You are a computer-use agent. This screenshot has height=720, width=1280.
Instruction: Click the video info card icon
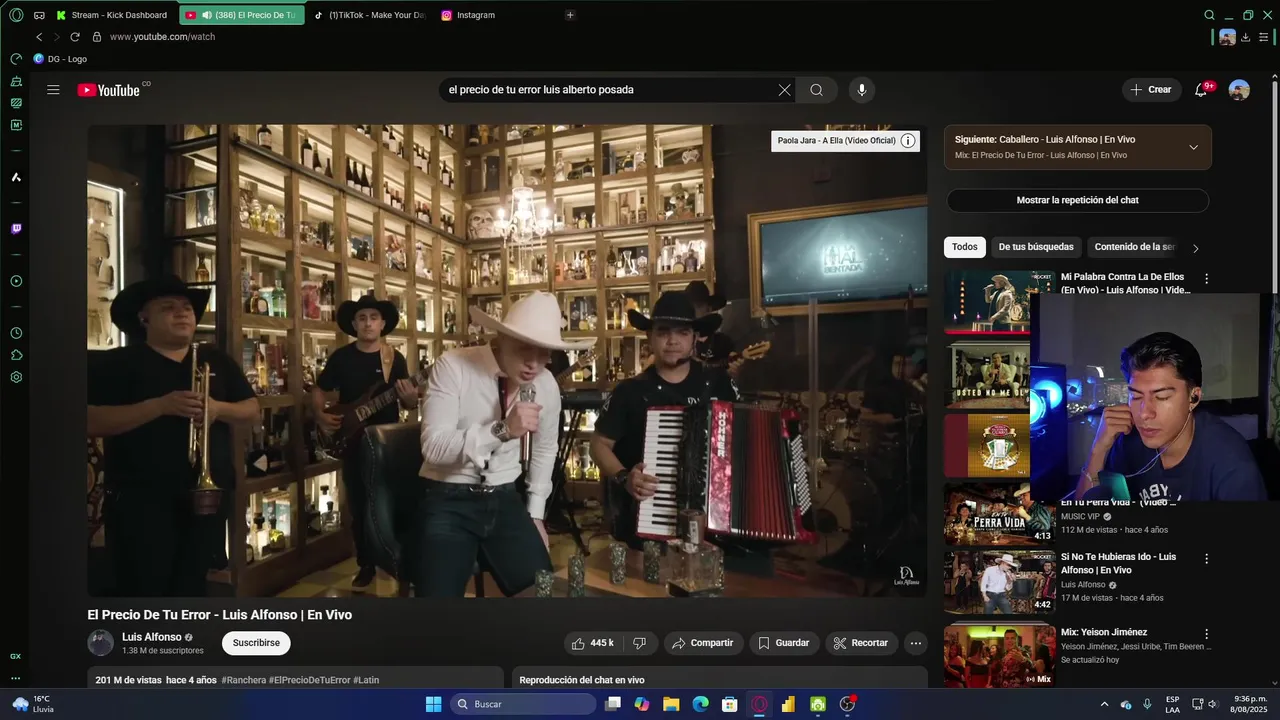[908, 141]
